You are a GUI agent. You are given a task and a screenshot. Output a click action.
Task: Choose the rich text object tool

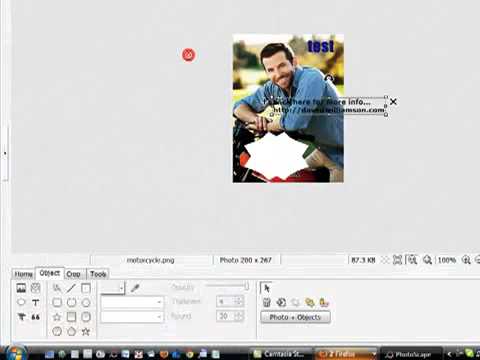click(21, 317)
